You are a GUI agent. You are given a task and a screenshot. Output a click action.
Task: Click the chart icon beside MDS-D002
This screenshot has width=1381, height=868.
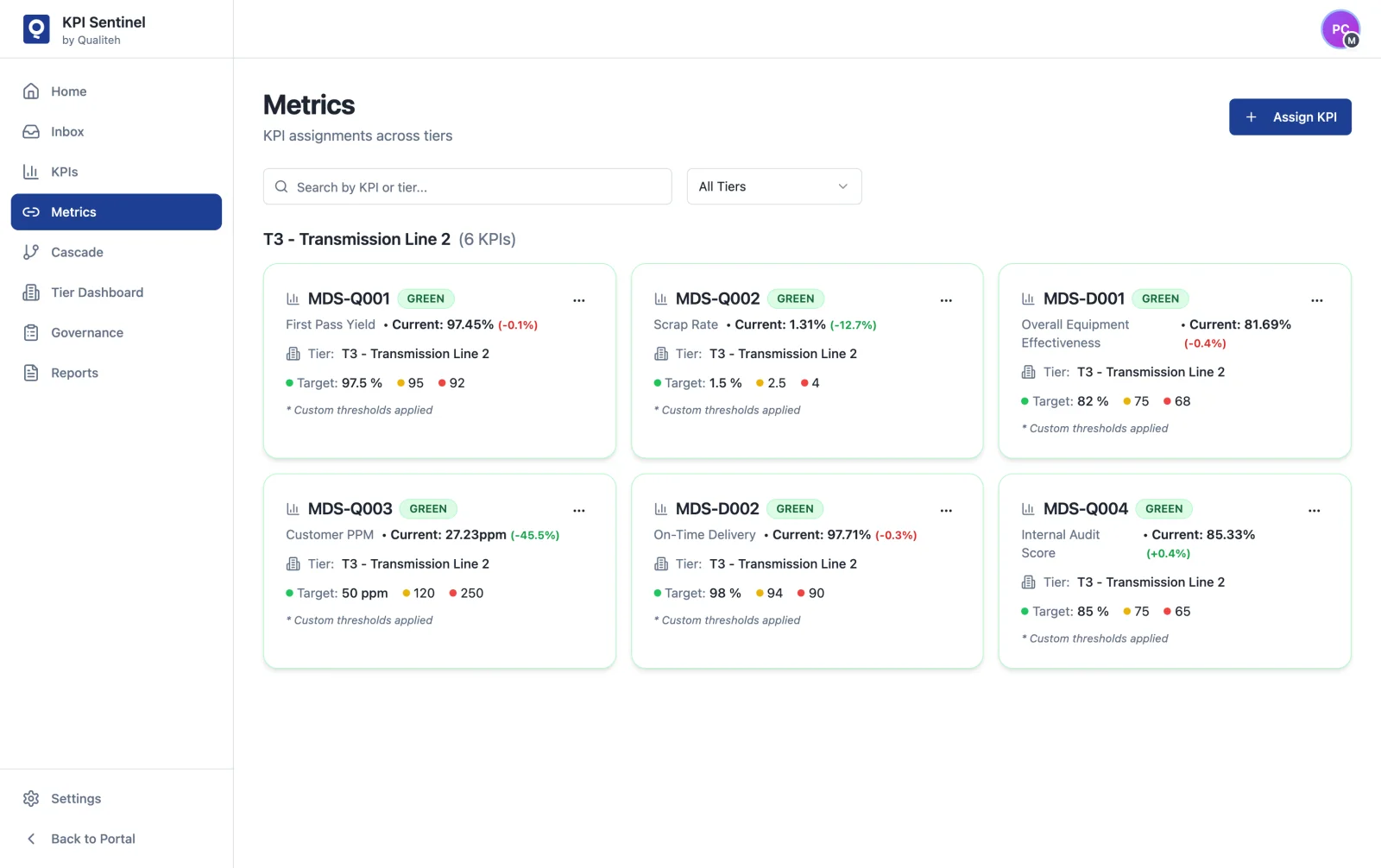pyautogui.click(x=660, y=509)
